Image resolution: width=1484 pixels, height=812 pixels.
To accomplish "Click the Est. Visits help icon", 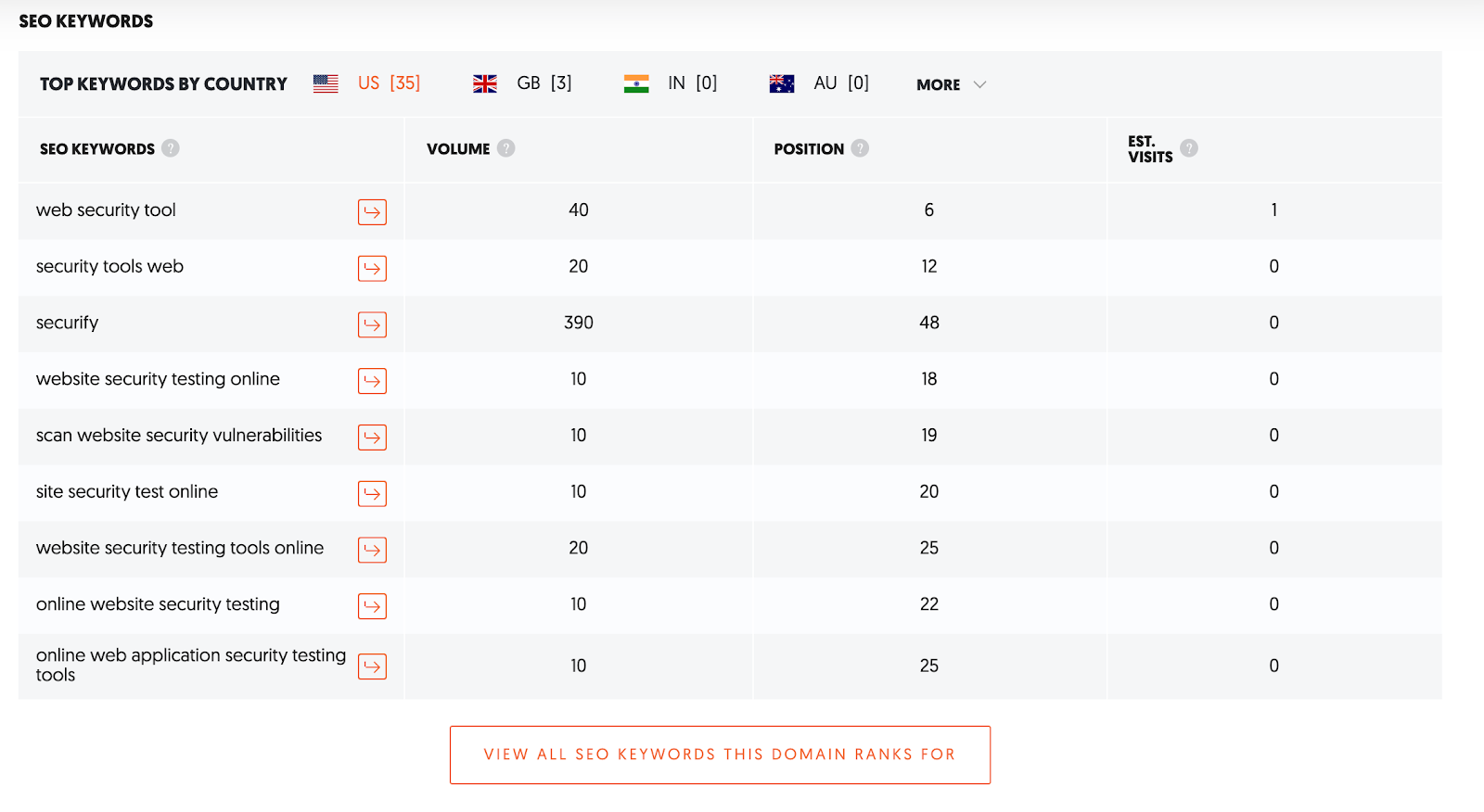I will click(1189, 148).
